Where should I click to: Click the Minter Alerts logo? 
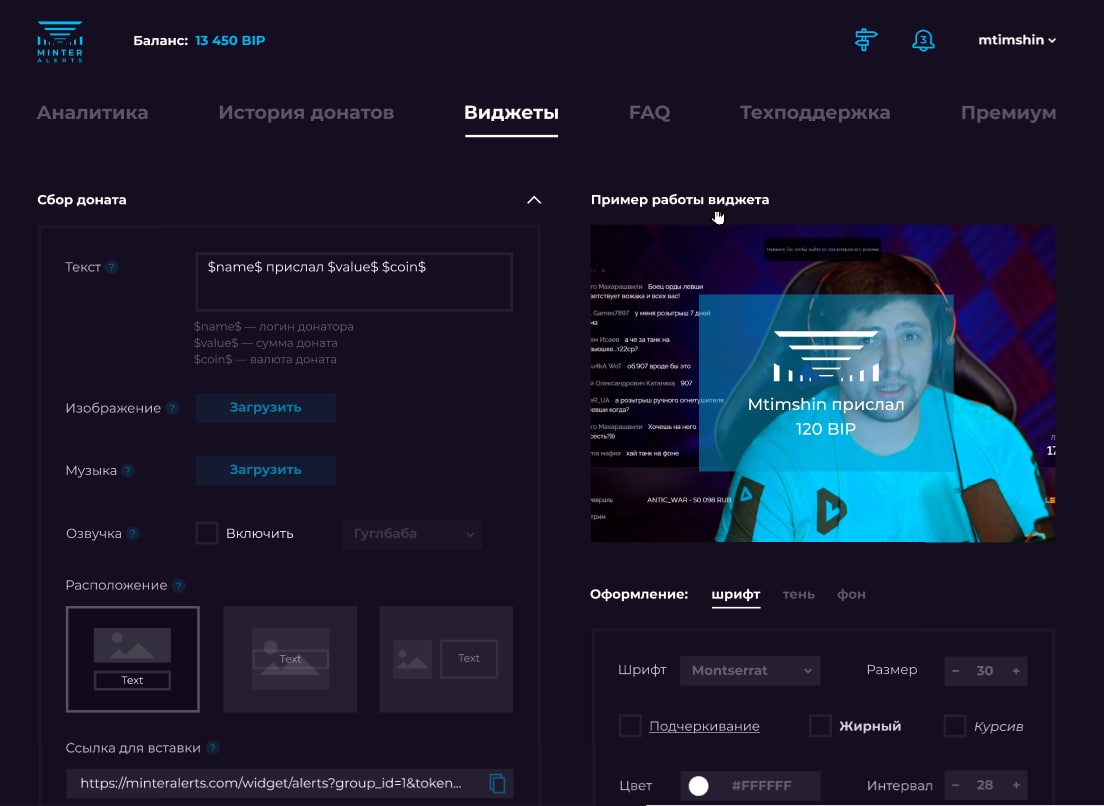pos(59,41)
